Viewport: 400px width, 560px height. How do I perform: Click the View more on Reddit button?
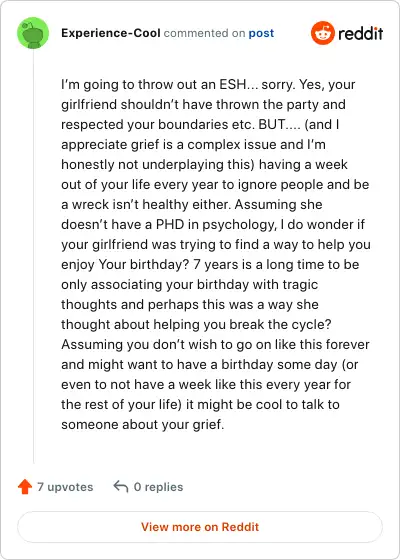(x=200, y=527)
